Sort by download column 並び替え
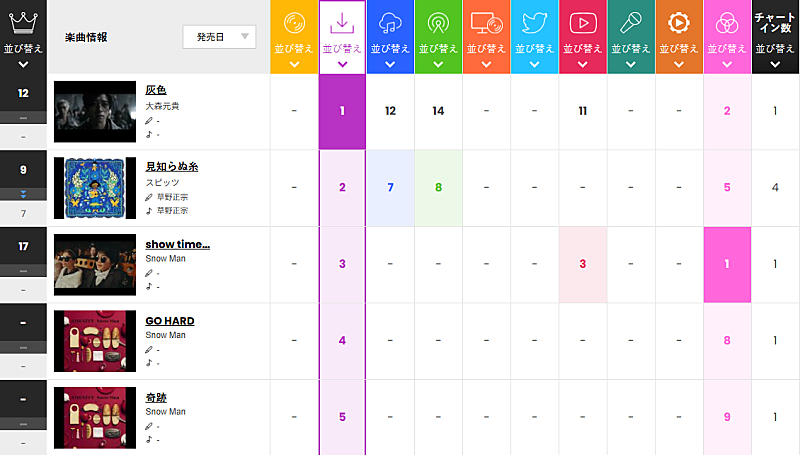This screenshot has height=455, width=800. coord(342,56)
